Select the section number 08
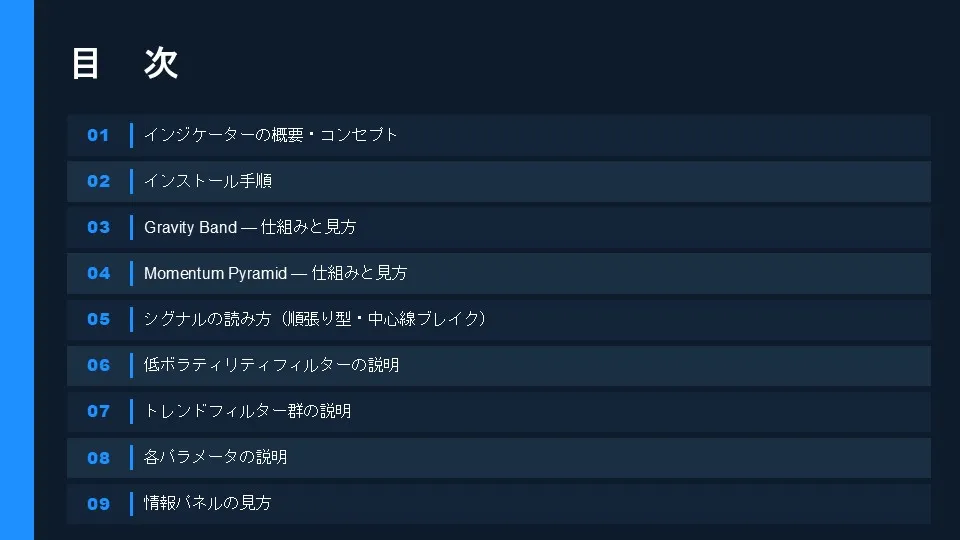Screen dimensions: 960x540 (x=98, y=457)
